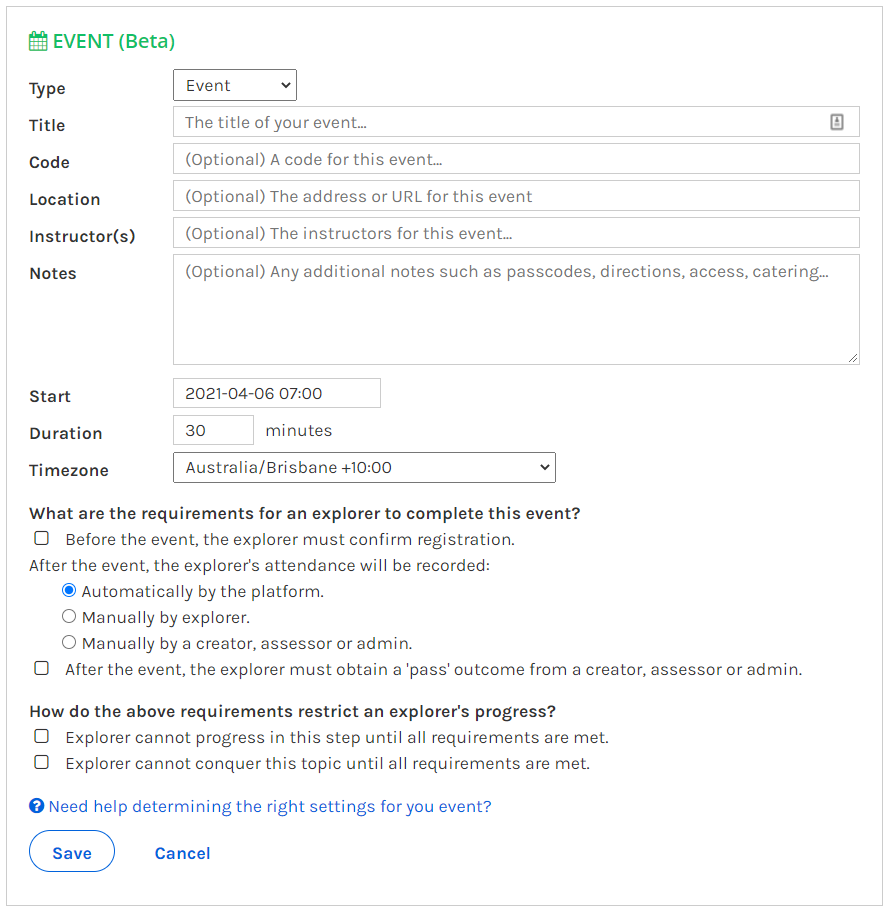This screenshot has width=888, height=911.
Task: Click the Duration minutes field
Action: 213,431
